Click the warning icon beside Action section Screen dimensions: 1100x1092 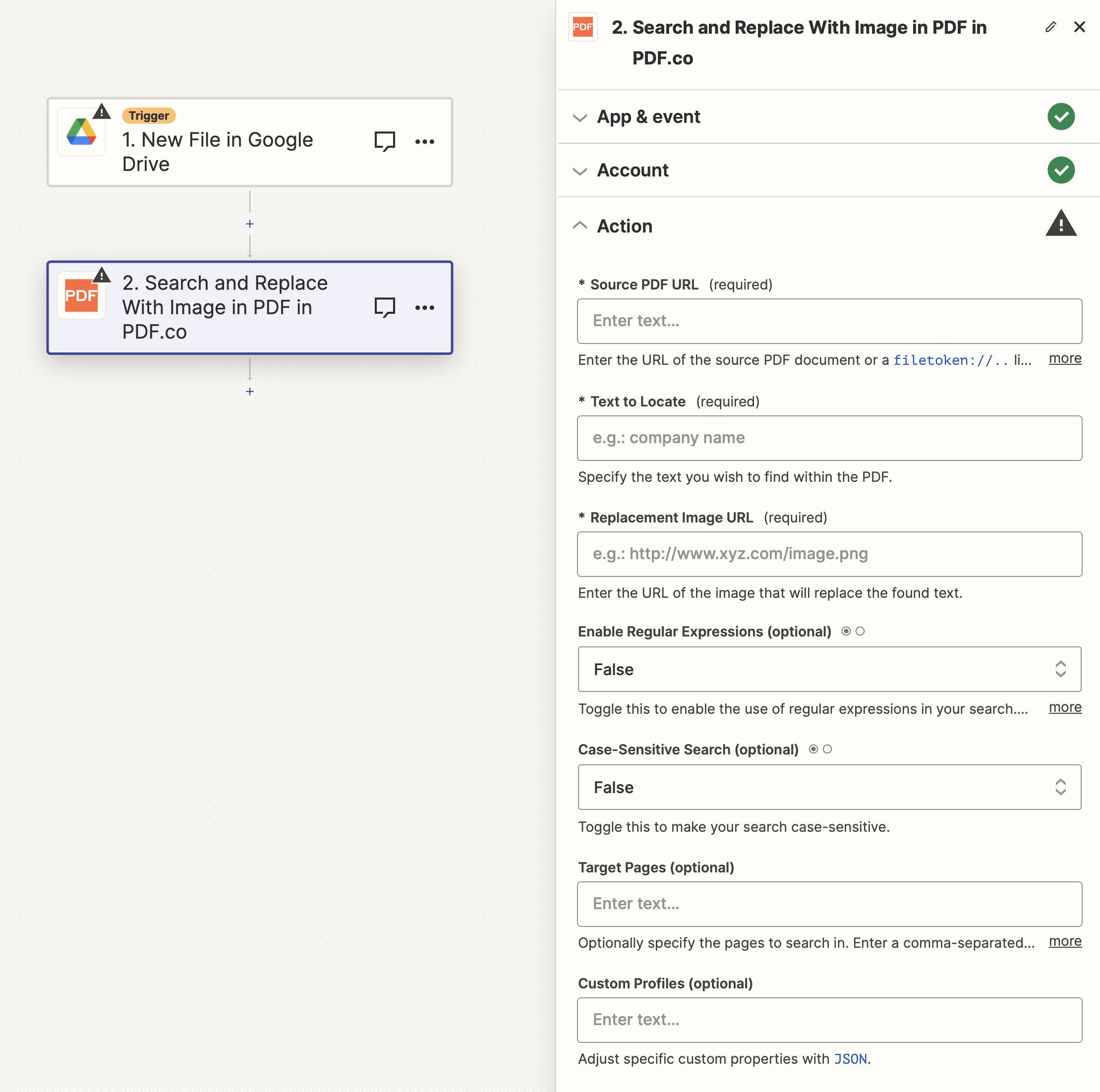point(1061,223)
